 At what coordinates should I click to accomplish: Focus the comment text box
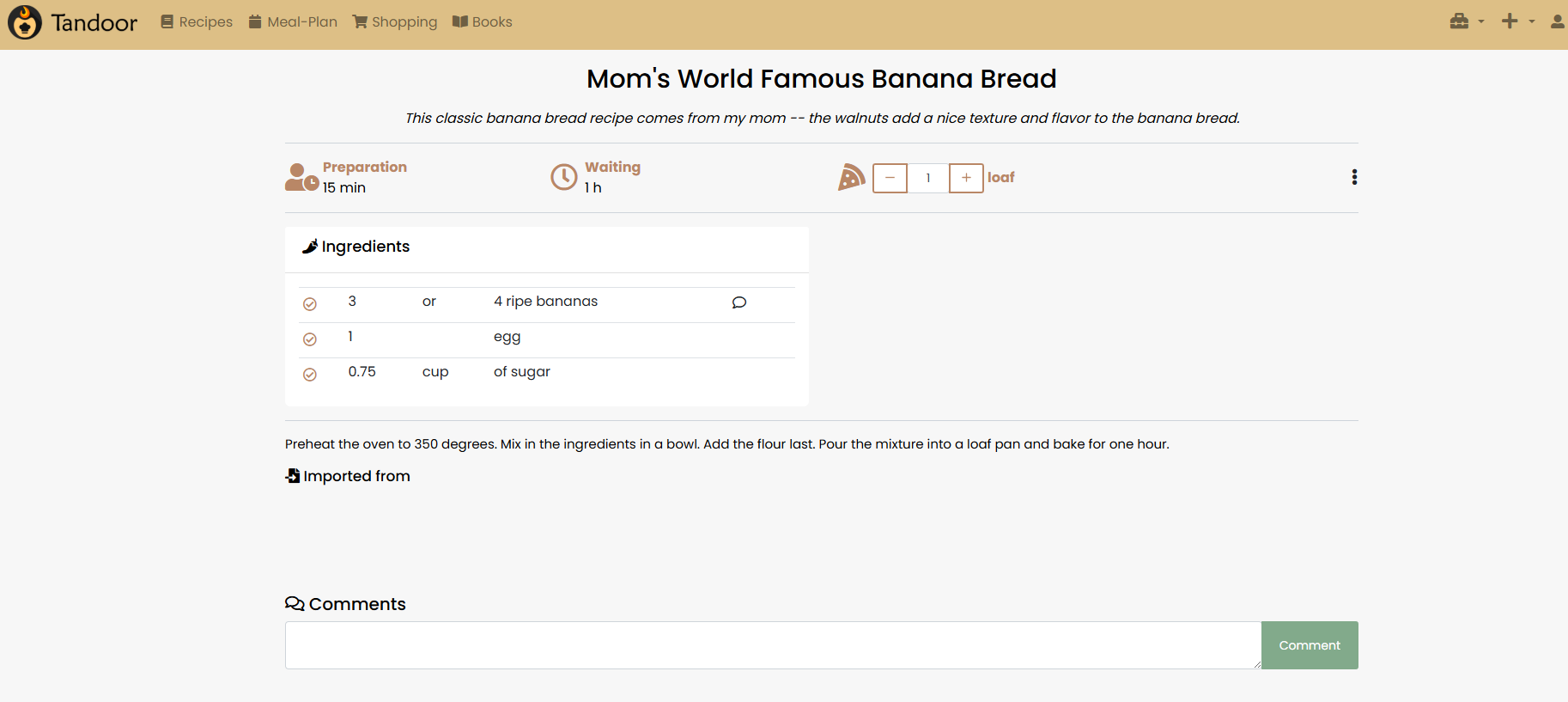[x=773, y=645]
